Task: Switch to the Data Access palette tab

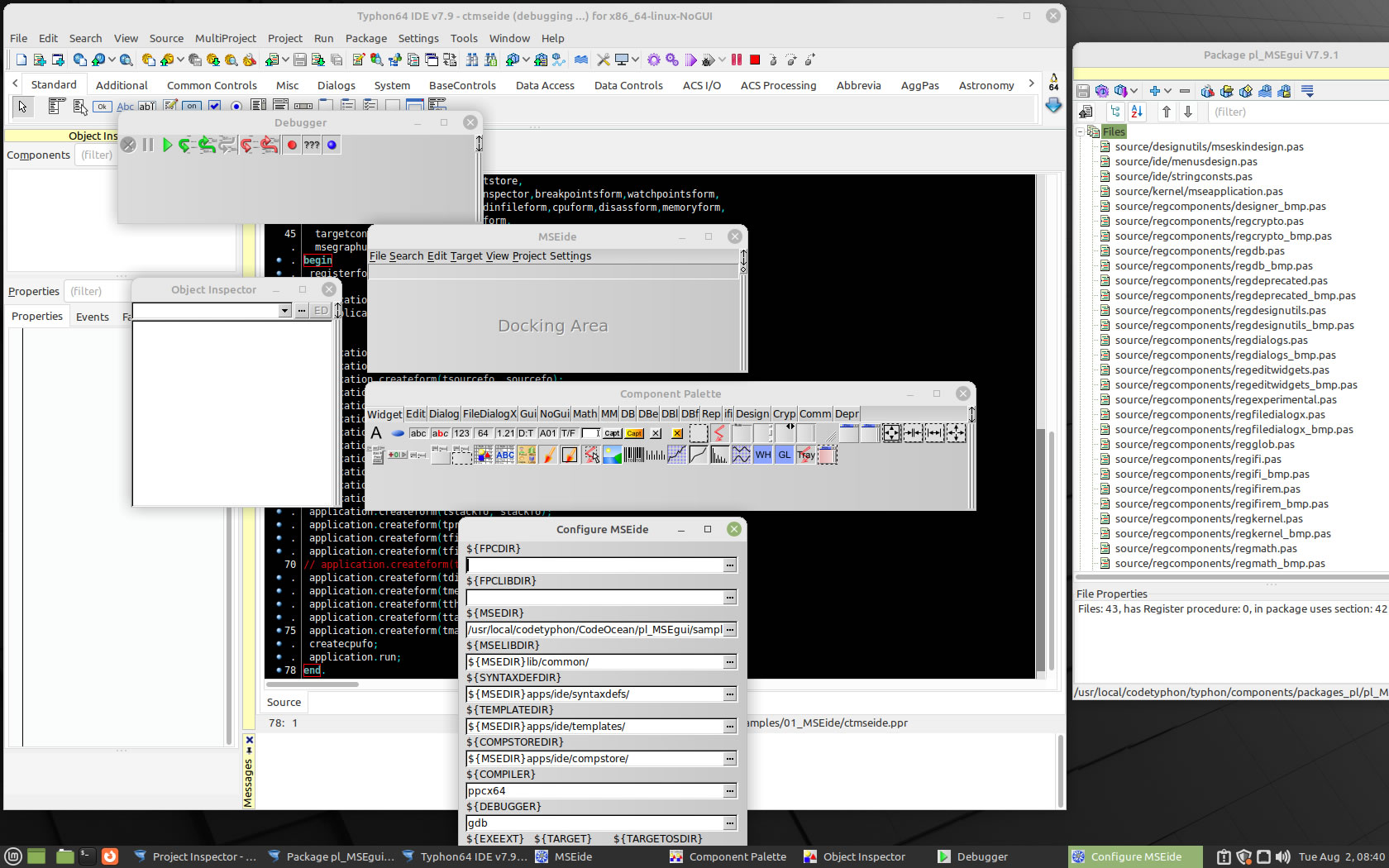Action: 545,85
